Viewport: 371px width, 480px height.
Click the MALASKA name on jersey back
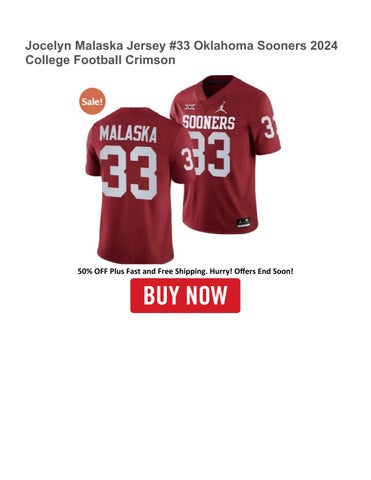click(x=128, y=133)
